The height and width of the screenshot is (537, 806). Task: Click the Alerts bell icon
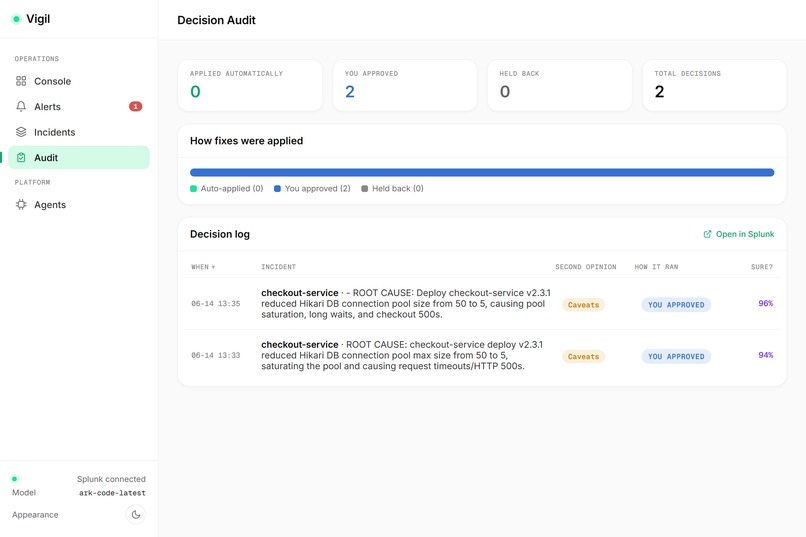[21, 106]
